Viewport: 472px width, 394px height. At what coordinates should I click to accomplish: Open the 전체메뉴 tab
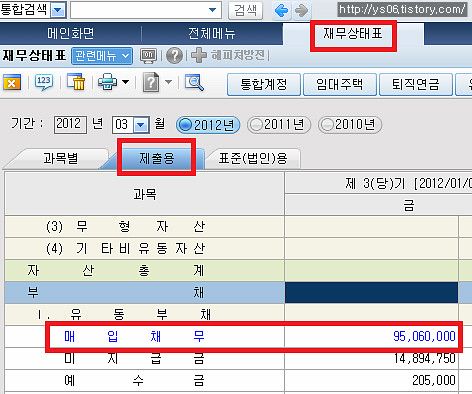click(x=212, y=34)
